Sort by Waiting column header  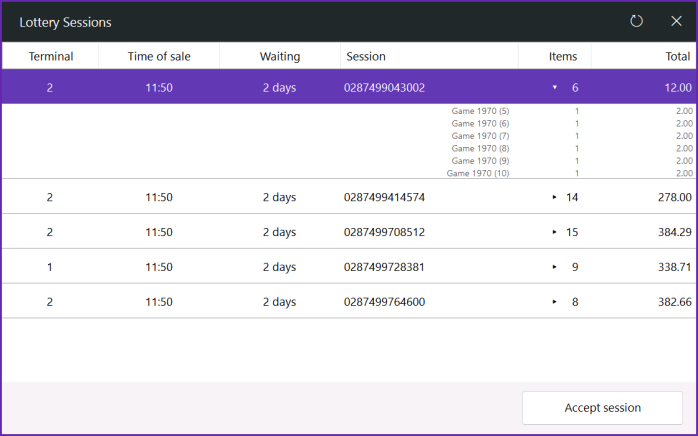[280, 56]
